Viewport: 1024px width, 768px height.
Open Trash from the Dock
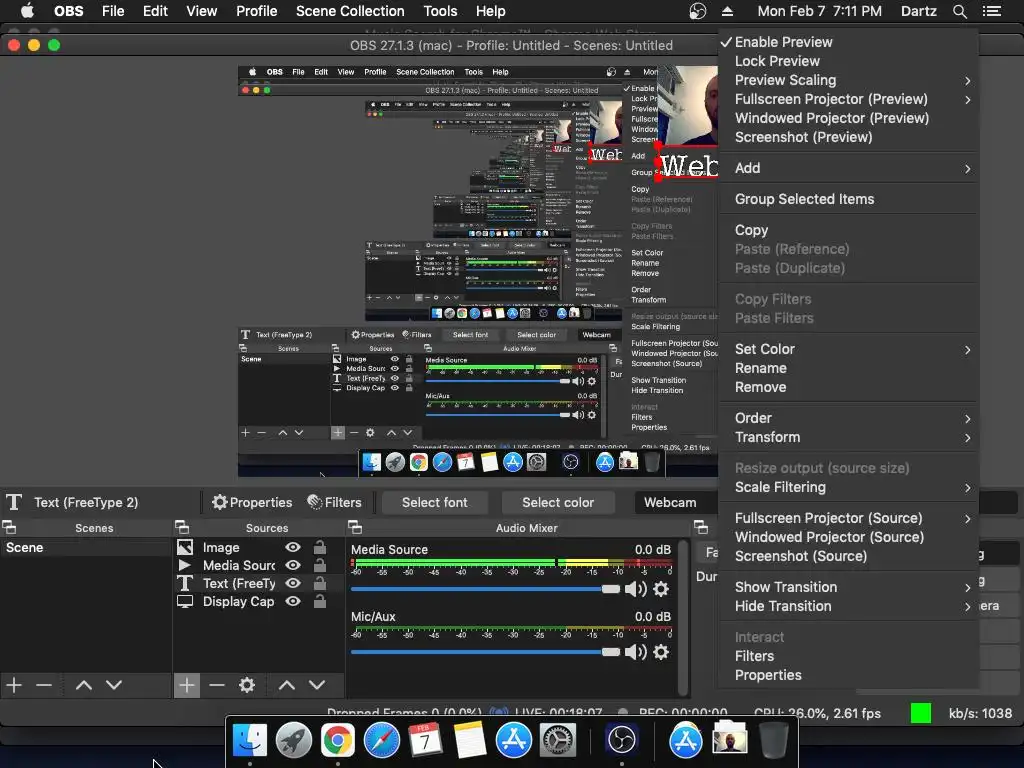[773, 740]
